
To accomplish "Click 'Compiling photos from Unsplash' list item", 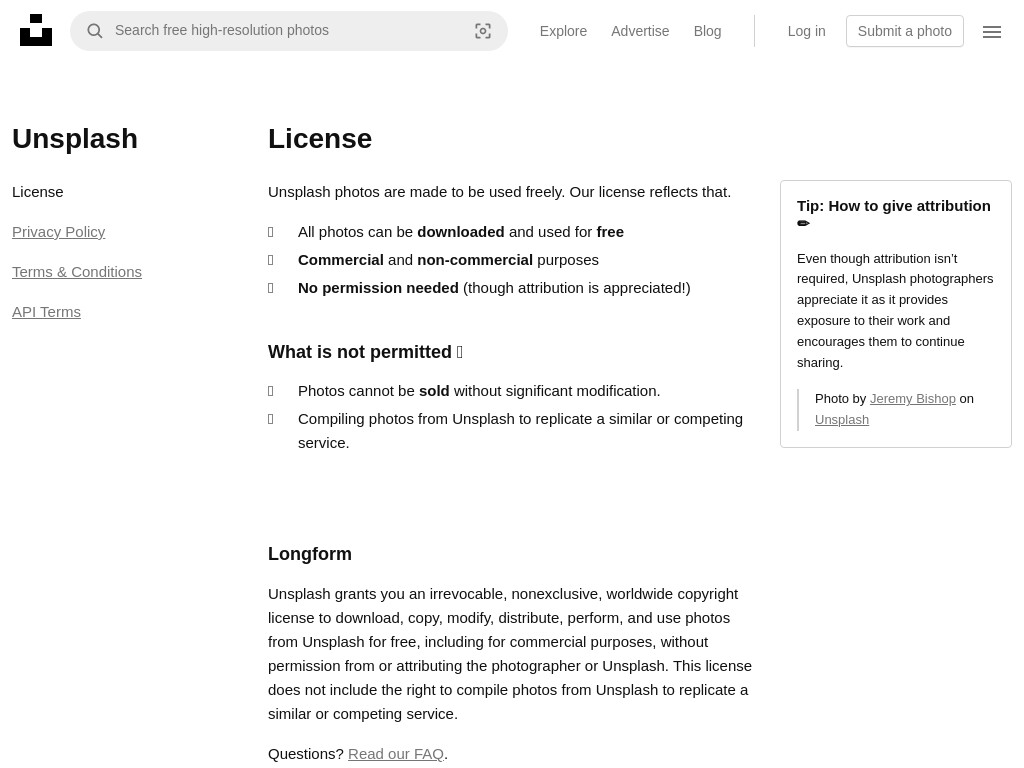I will tap(520, 431).
